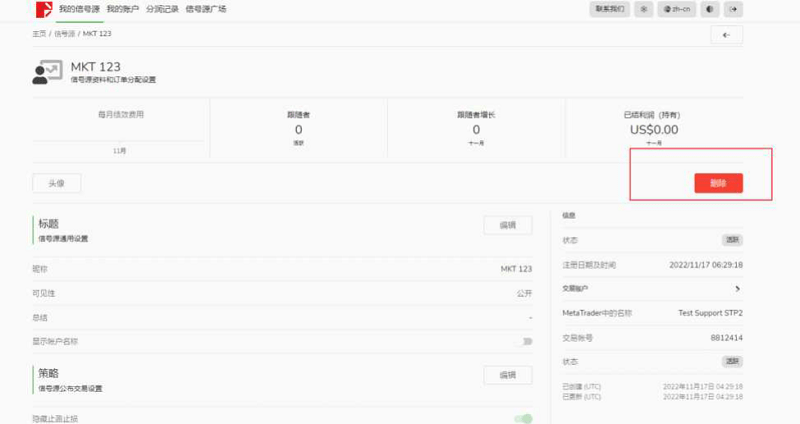The image size is (800, 424).
Task: Toggle the dark mode contrast icon
Action: [x=710, y=9]
